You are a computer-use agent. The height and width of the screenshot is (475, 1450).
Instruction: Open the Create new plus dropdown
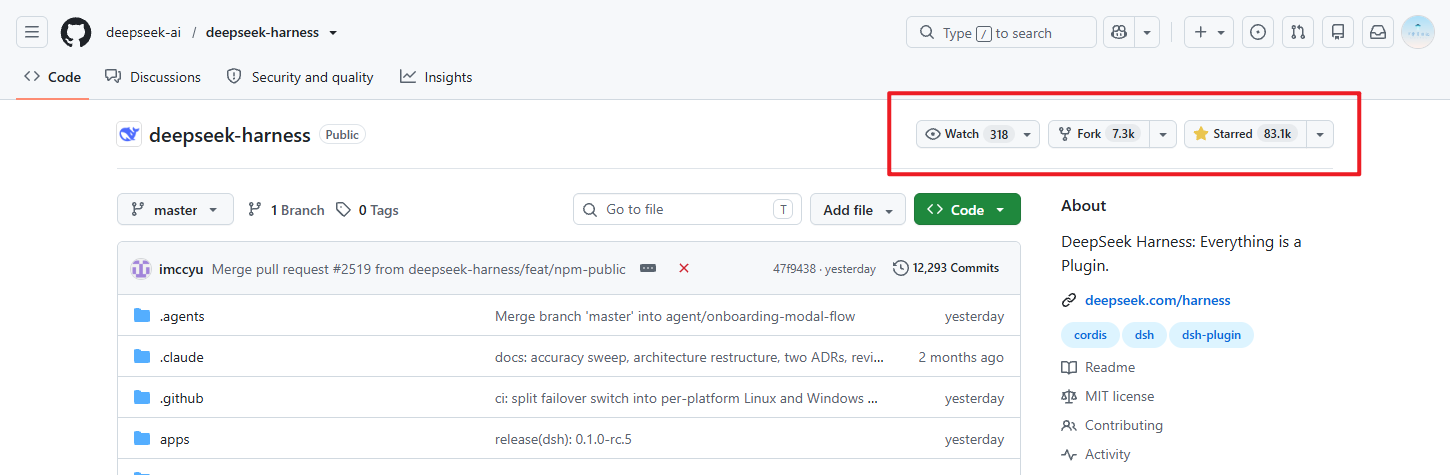coord(1209,32)
